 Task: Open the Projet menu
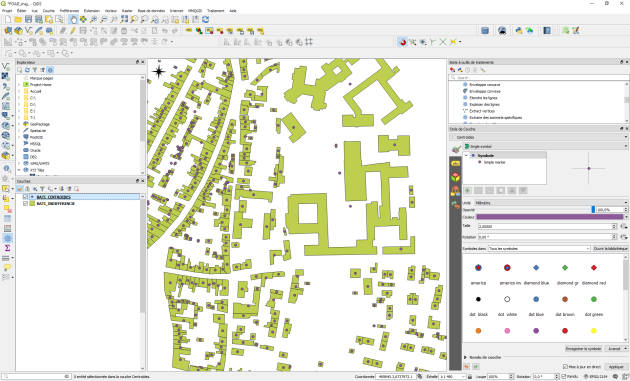[x=7, y=10]
